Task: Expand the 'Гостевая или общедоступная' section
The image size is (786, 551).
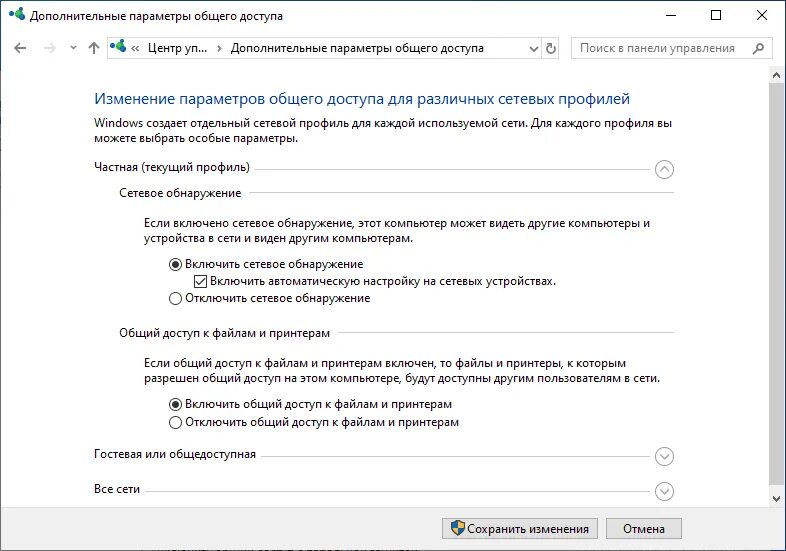Action: point(664,456)
